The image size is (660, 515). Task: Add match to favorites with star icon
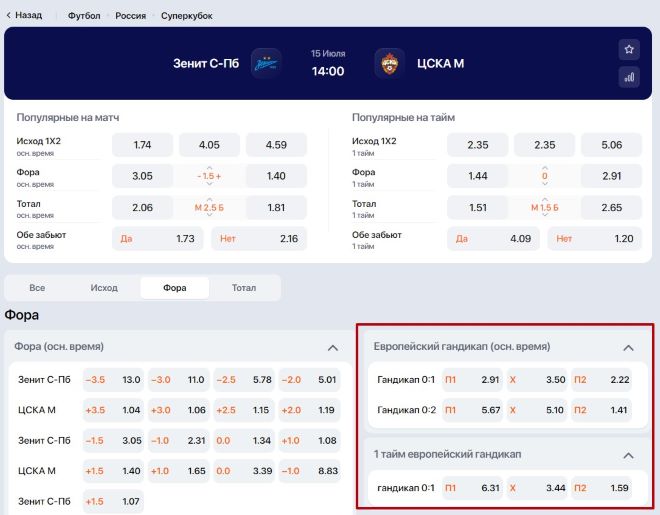pos(629,49)
